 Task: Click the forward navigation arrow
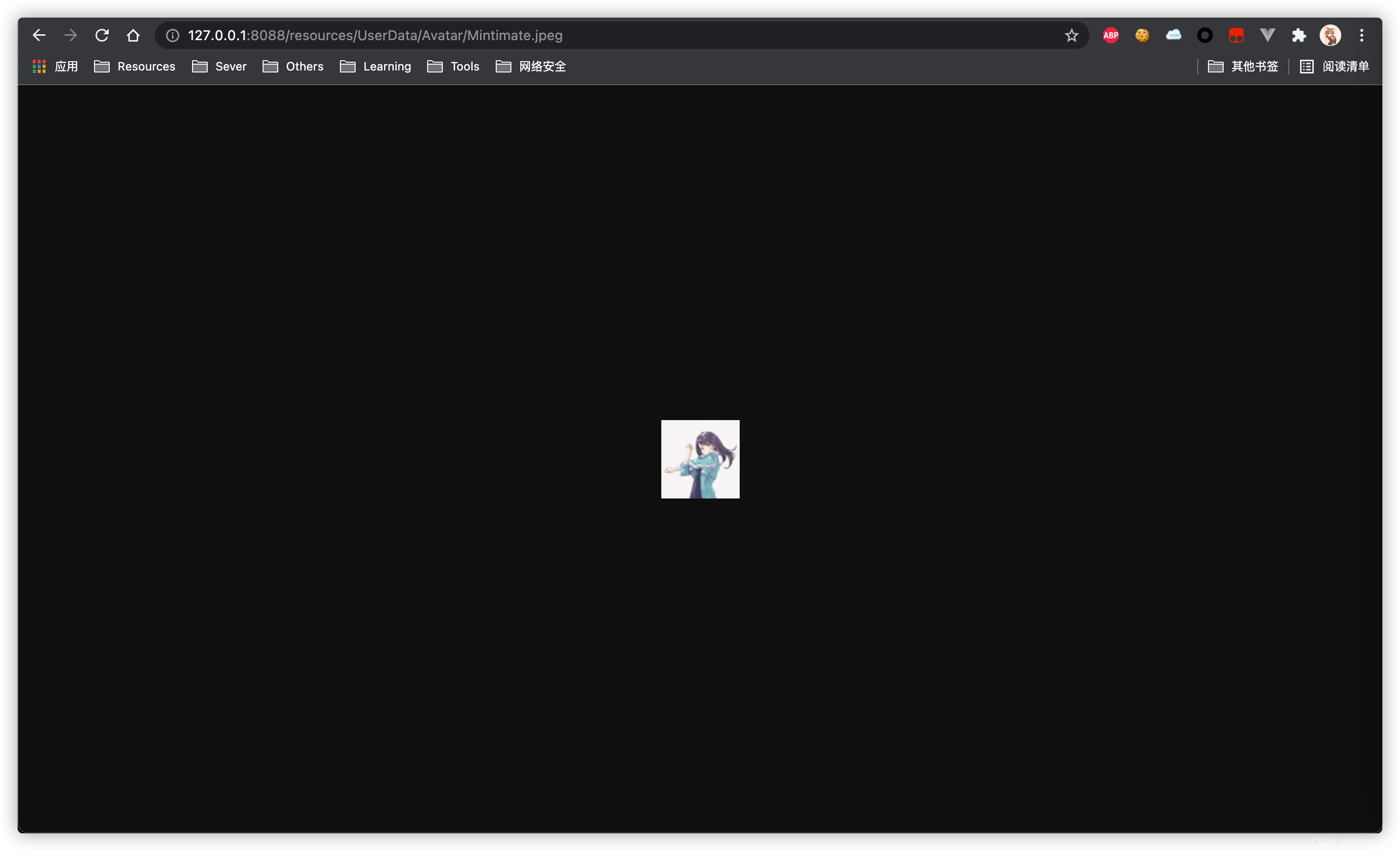tap(71, 35)
